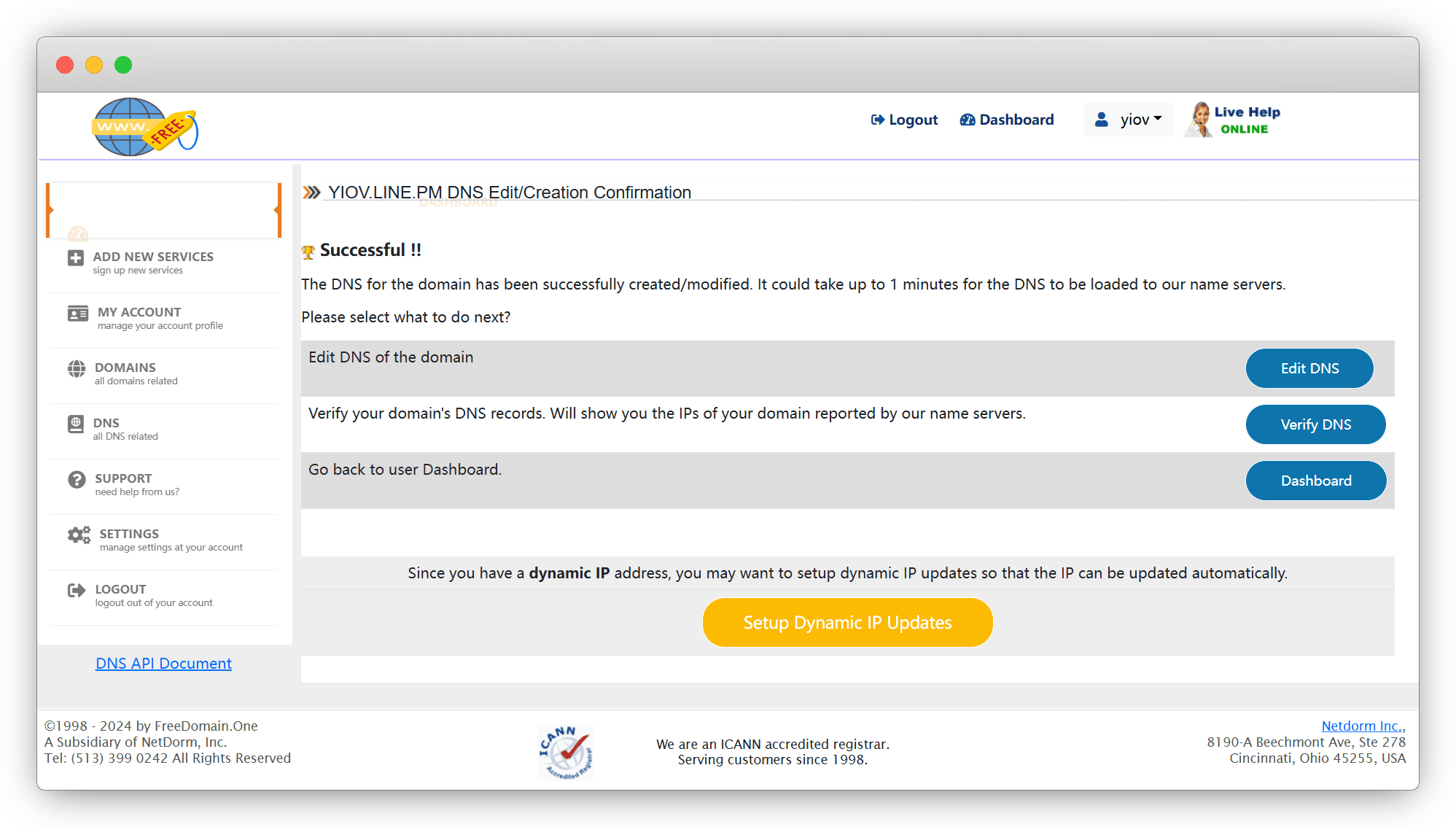Click the sidebar Logout arrow icon
1456x827 pixels.
pyautogui.click(x=77, y=591)
